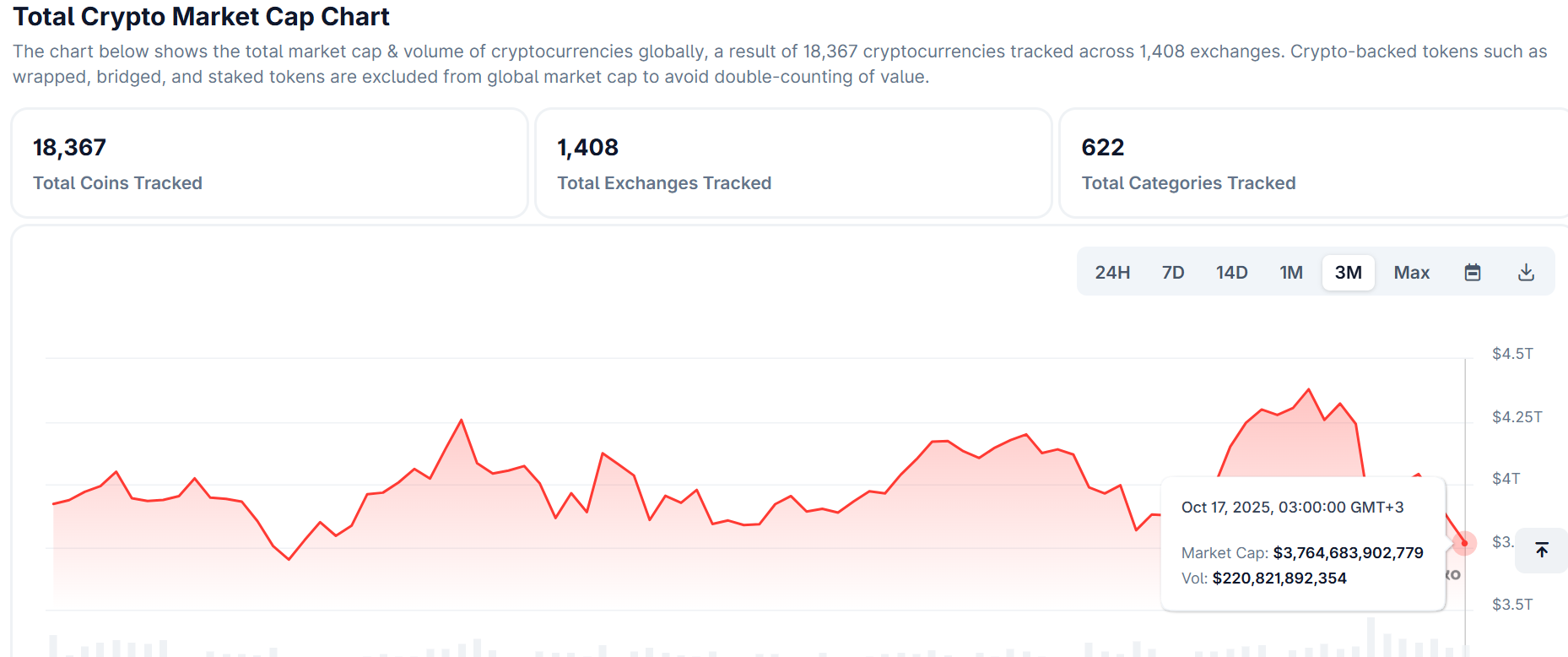
Task: Click the Market Cap value in tooltip
Action: click(x=1348, y=553)
